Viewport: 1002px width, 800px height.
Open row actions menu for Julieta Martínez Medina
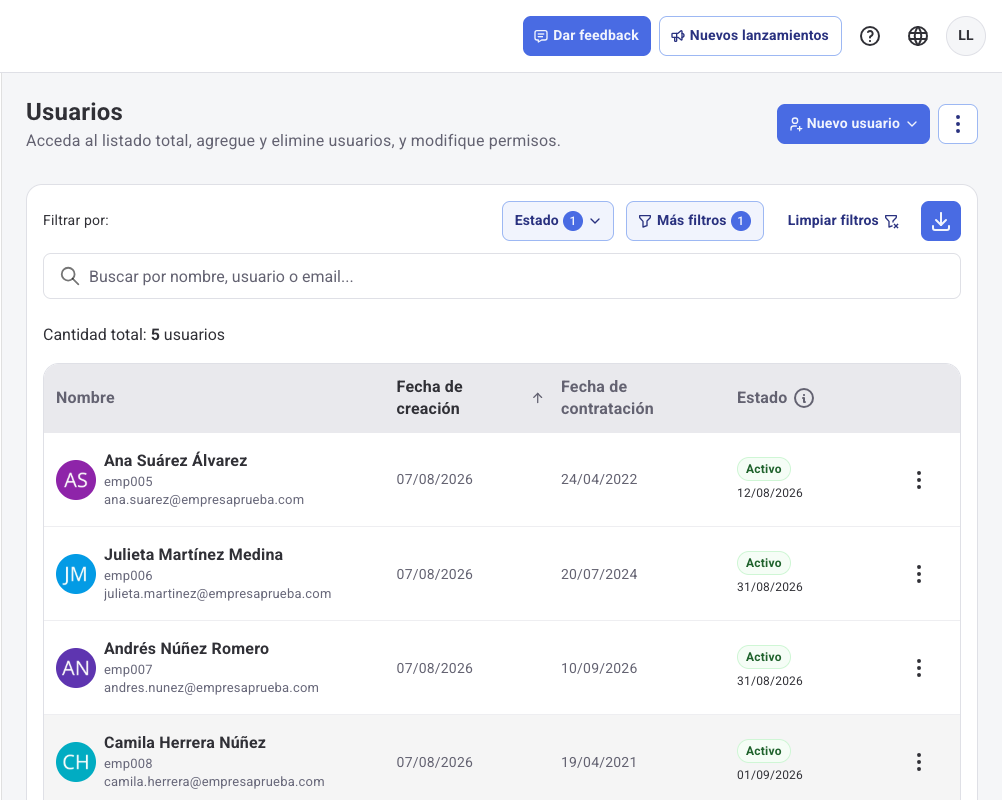point(919,574)
